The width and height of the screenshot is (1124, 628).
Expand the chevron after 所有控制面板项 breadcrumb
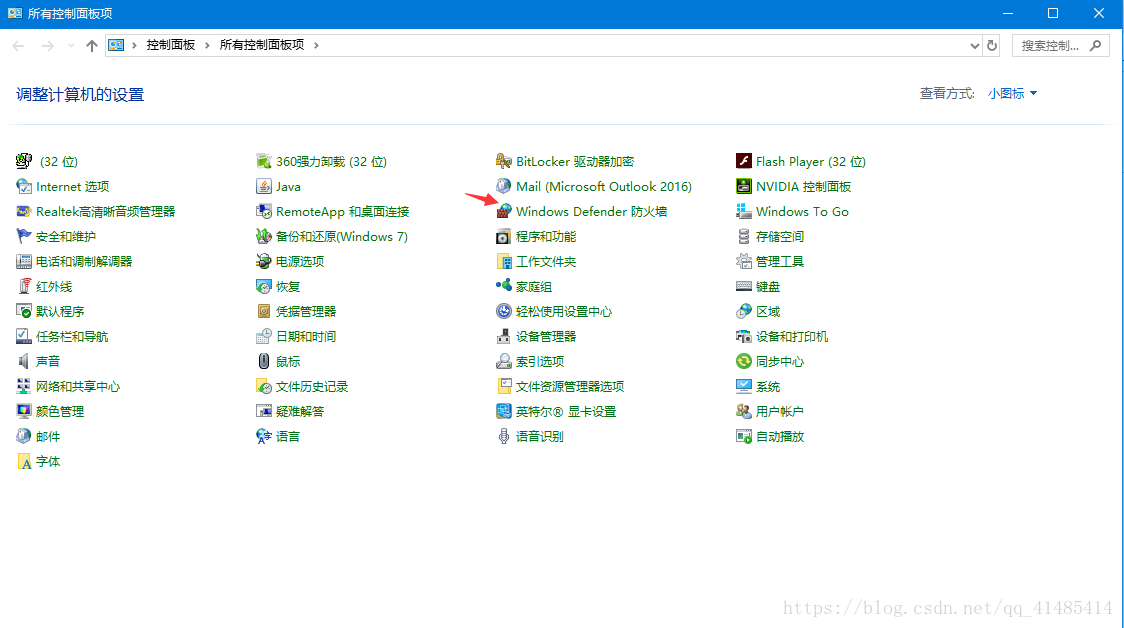click(x=316, y=45)
